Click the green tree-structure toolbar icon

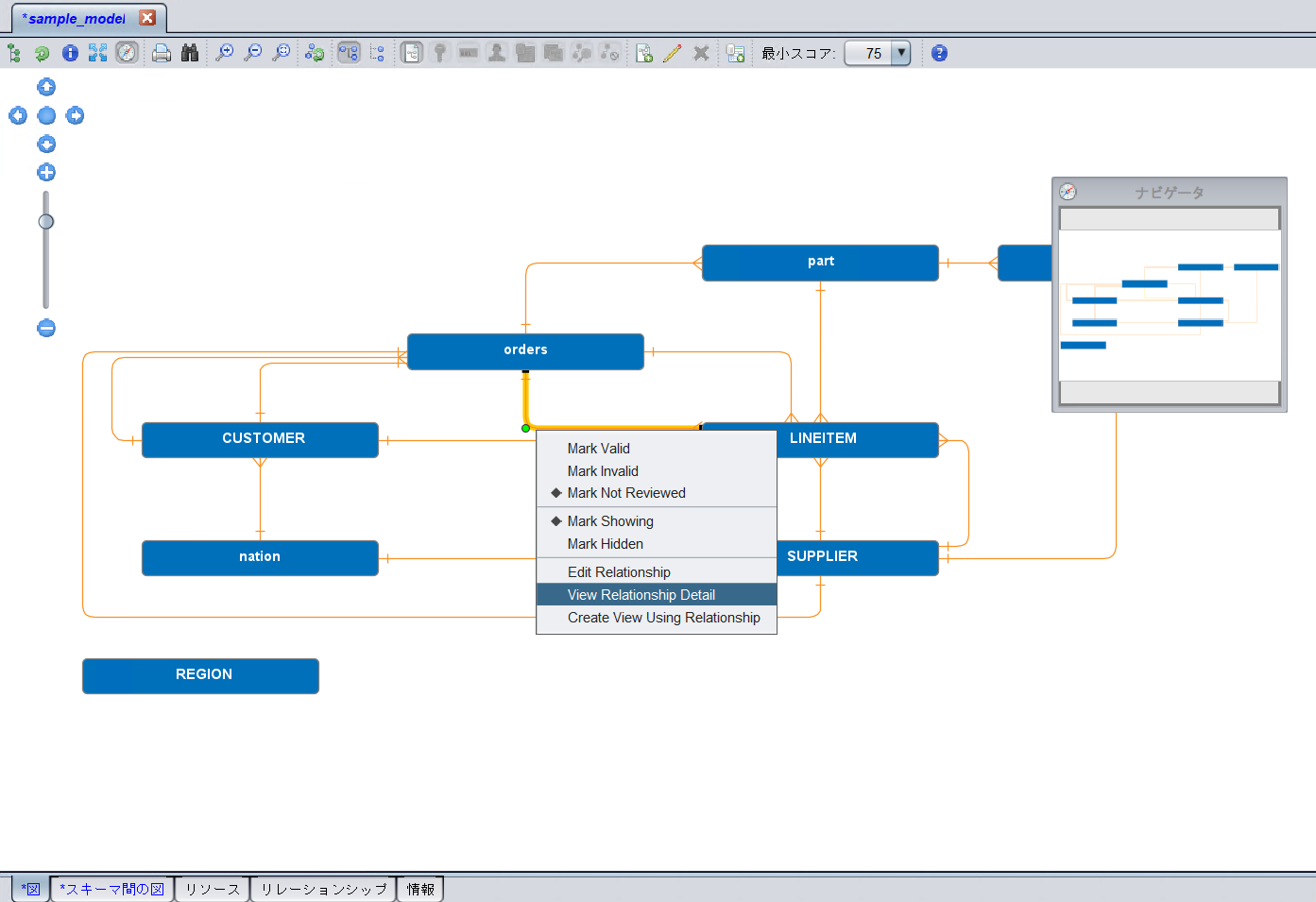(14, 53)
